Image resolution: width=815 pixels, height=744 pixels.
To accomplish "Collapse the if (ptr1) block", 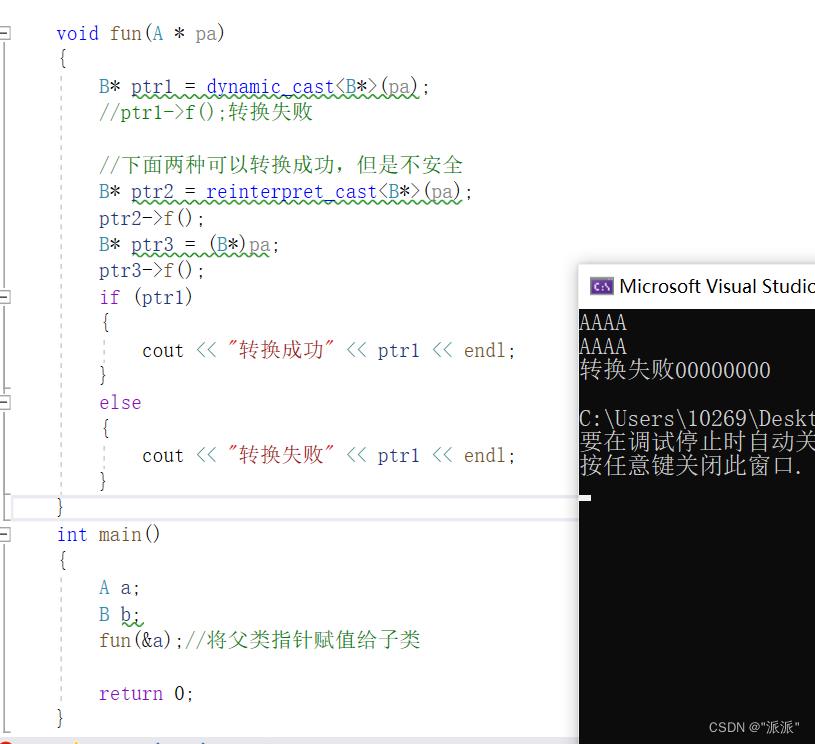I will [x=5, y=297].
